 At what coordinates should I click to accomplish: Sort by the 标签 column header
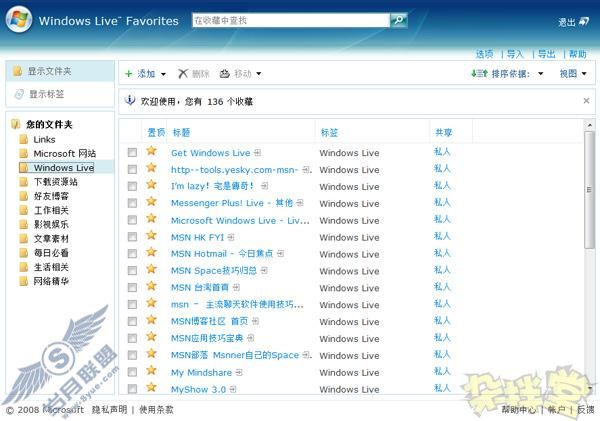click(x=329, y=132)
